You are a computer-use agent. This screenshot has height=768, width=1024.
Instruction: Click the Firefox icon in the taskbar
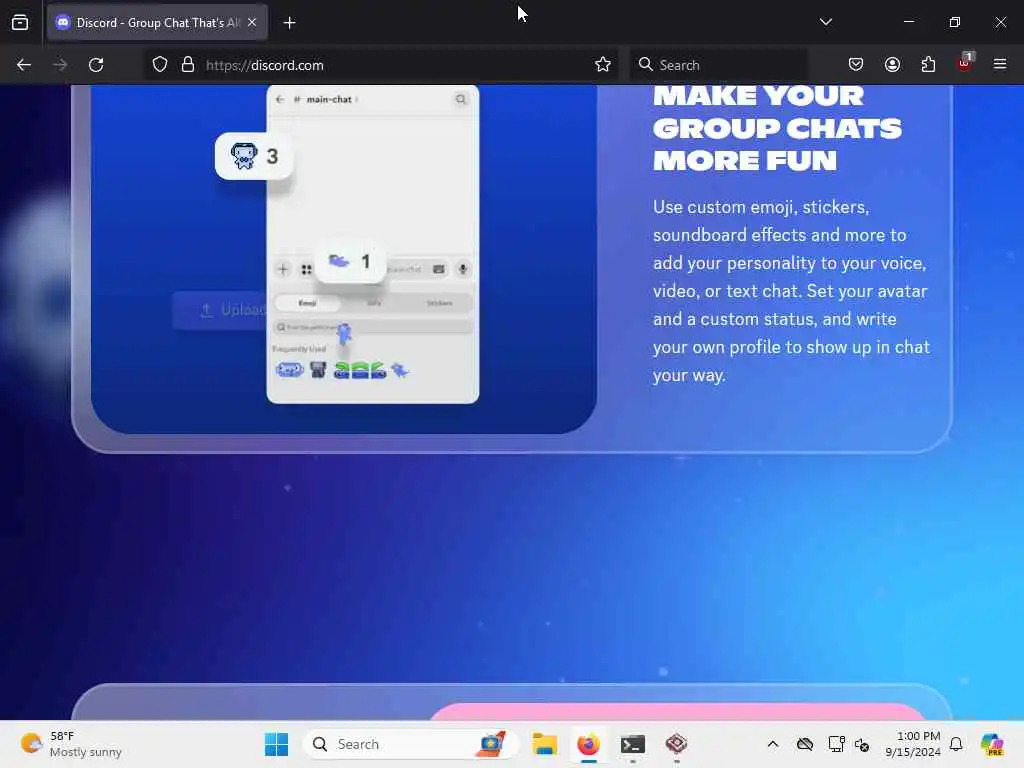coord(588,744)
